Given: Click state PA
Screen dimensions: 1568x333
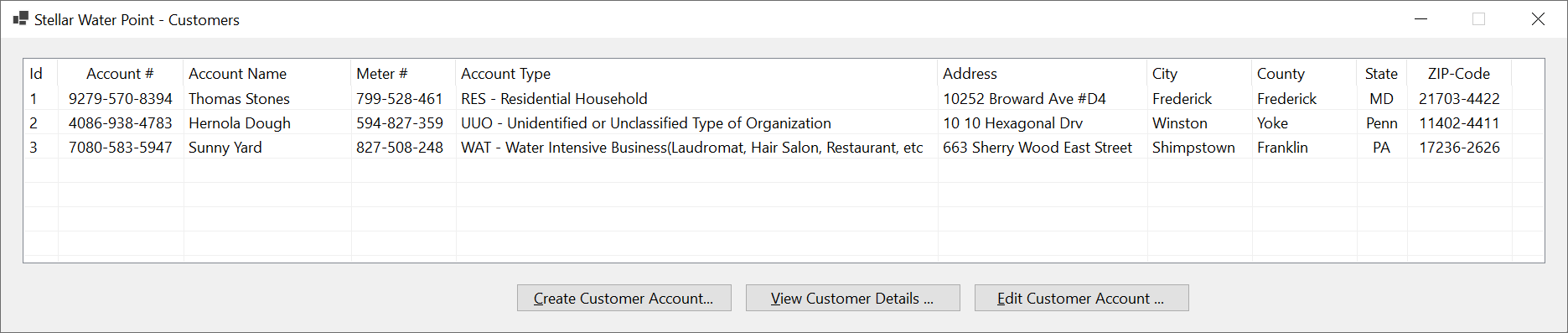Looking at the screenshot, I should point(1382,147).
